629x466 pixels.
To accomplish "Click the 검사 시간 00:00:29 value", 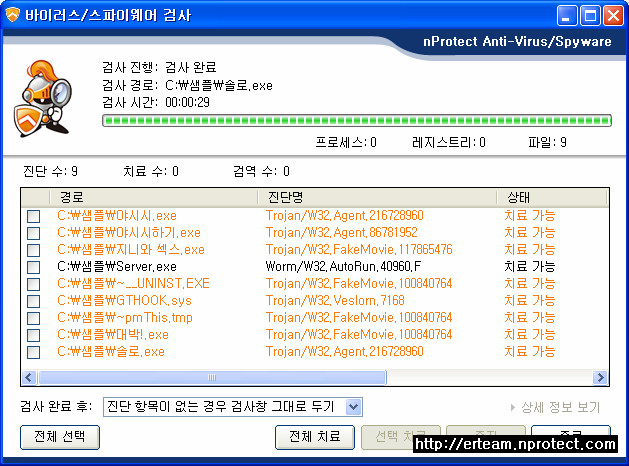I will [x=187, y=103].
